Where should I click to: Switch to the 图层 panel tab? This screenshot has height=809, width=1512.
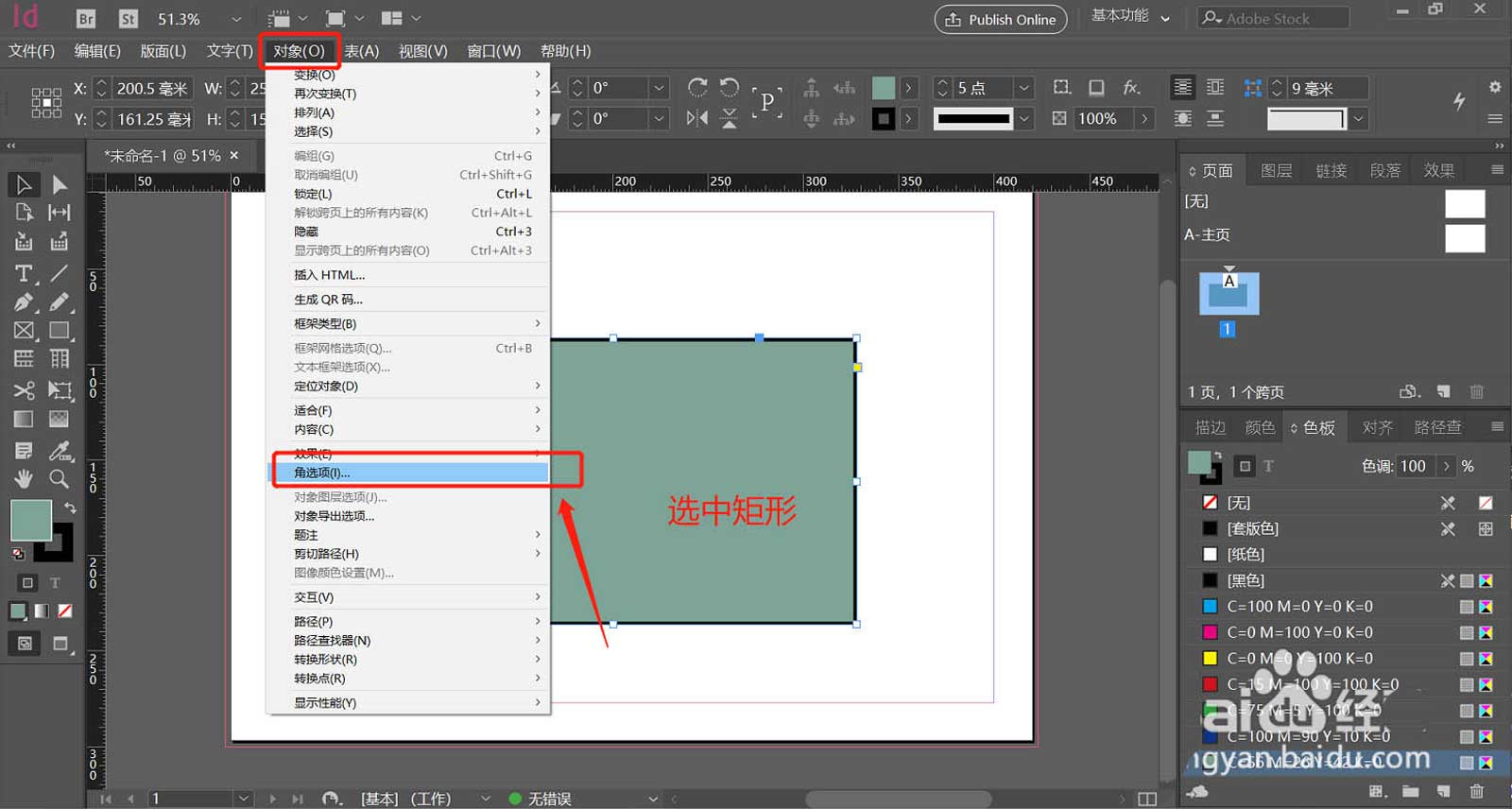(1276, 170)
